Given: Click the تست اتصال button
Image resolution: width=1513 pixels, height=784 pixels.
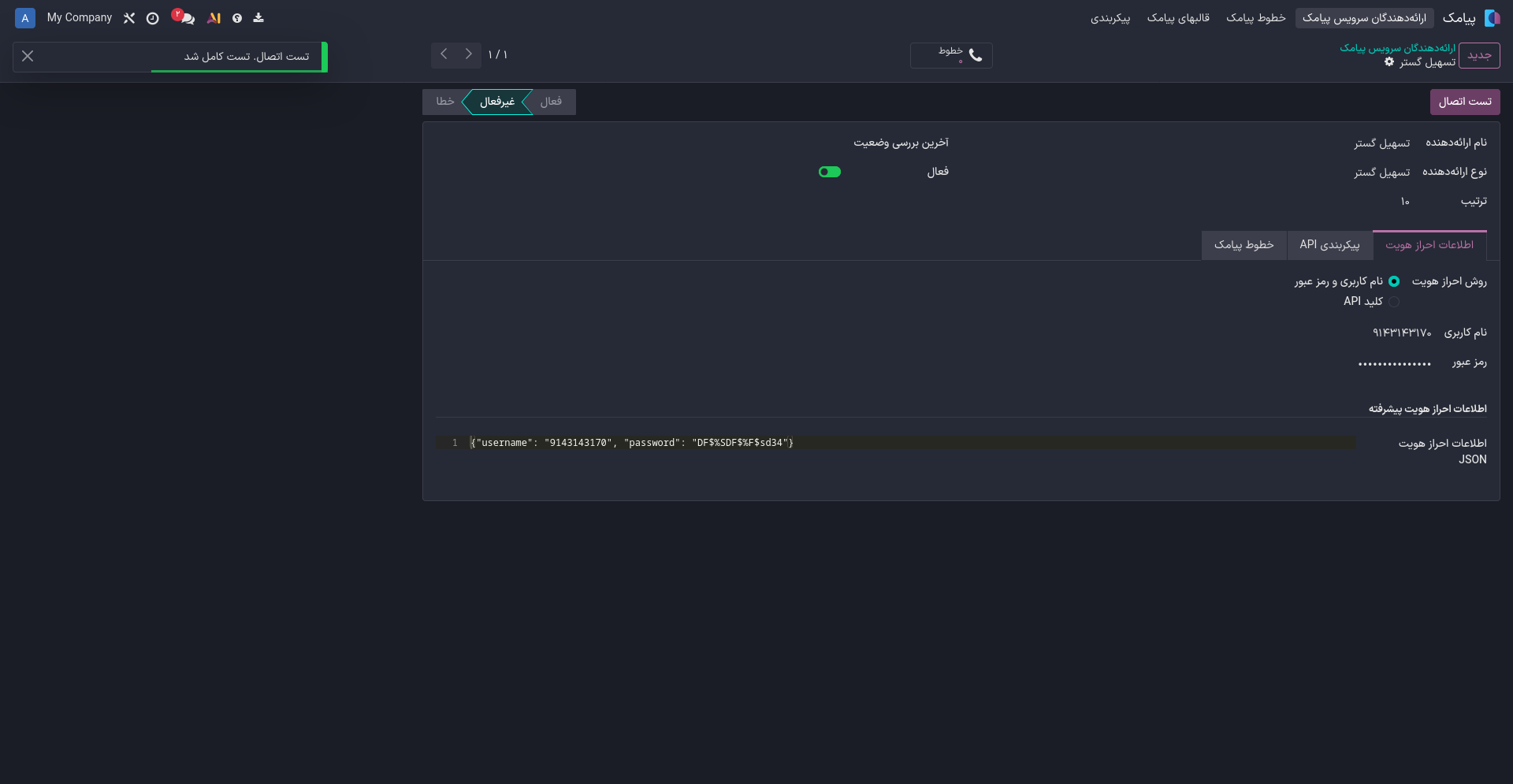Looking at the screenshot, I should (1464, 102).
